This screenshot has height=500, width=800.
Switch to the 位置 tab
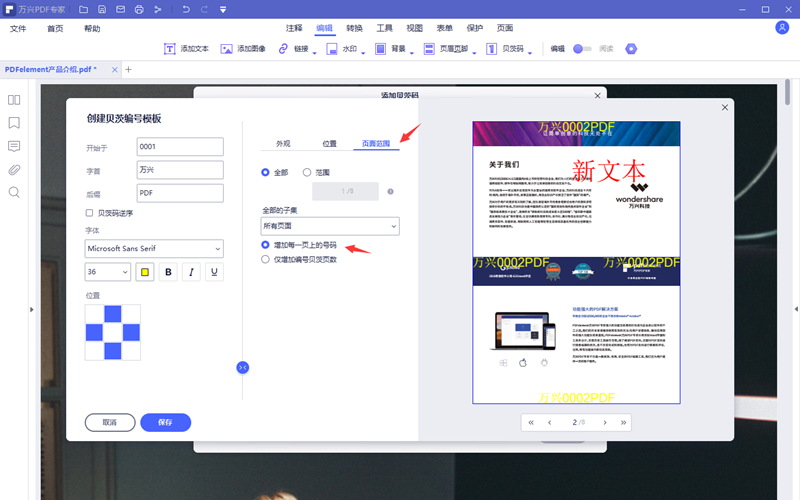point(329,144)
